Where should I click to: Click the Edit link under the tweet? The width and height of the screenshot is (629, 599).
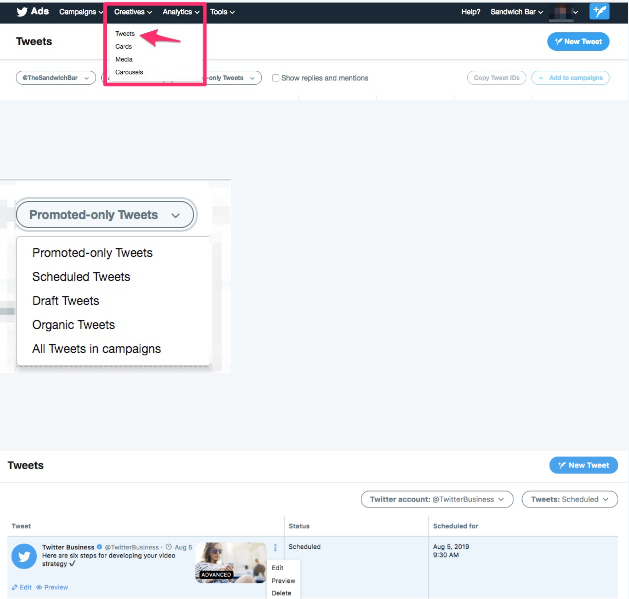[22, 587]
